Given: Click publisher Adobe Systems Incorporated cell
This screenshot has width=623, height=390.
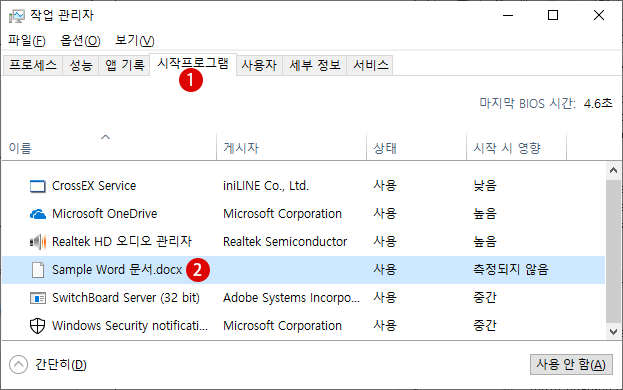Looking at the screenshot, I should click(291, 298).
